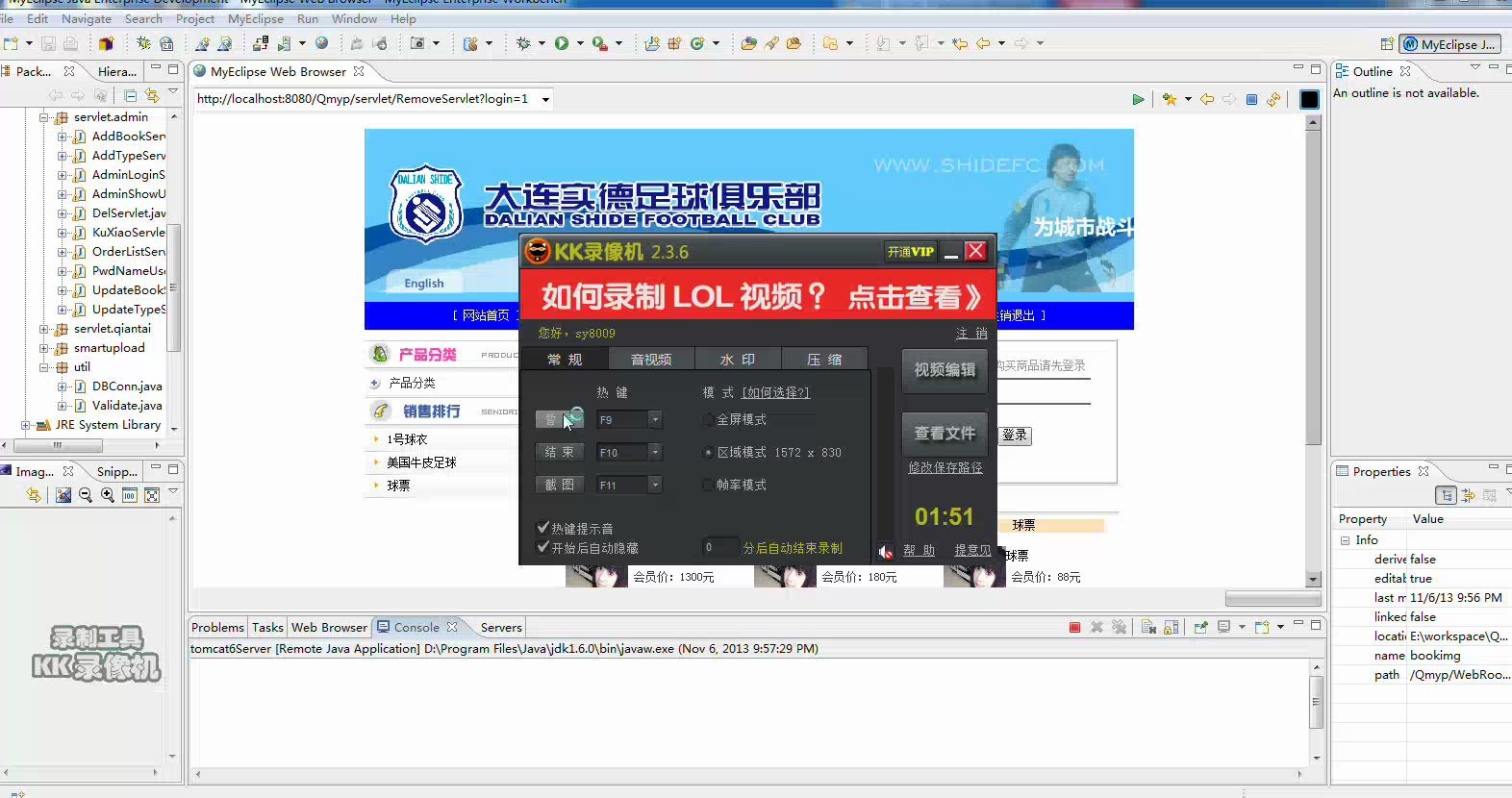Click Link with Editor icon in Package Explorer
The height and width of the screenshot is (798, 1512).
(x=152, y=94)
